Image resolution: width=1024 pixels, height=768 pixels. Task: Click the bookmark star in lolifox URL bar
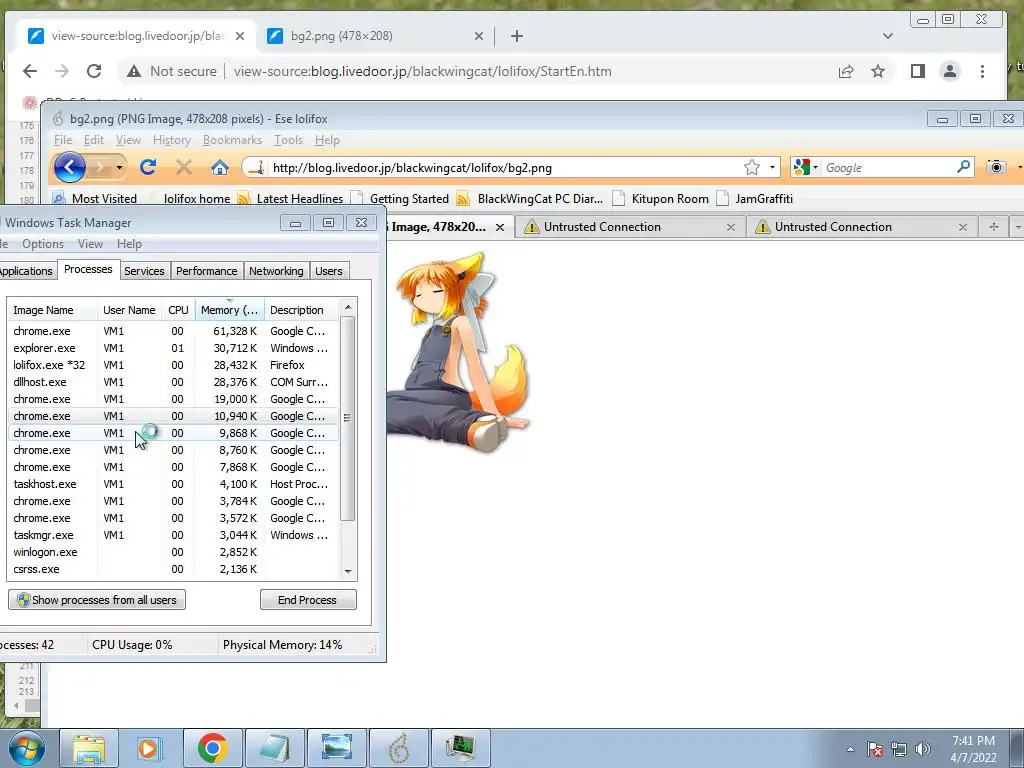coord(752,168)
